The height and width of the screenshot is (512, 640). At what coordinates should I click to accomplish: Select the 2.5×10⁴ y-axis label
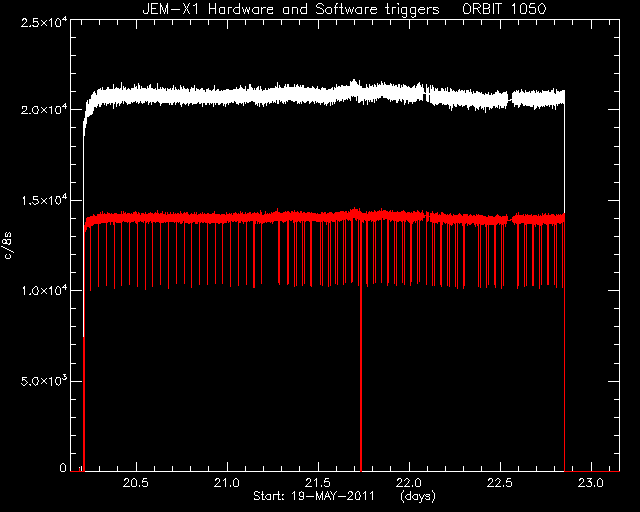tap(44, 22)
